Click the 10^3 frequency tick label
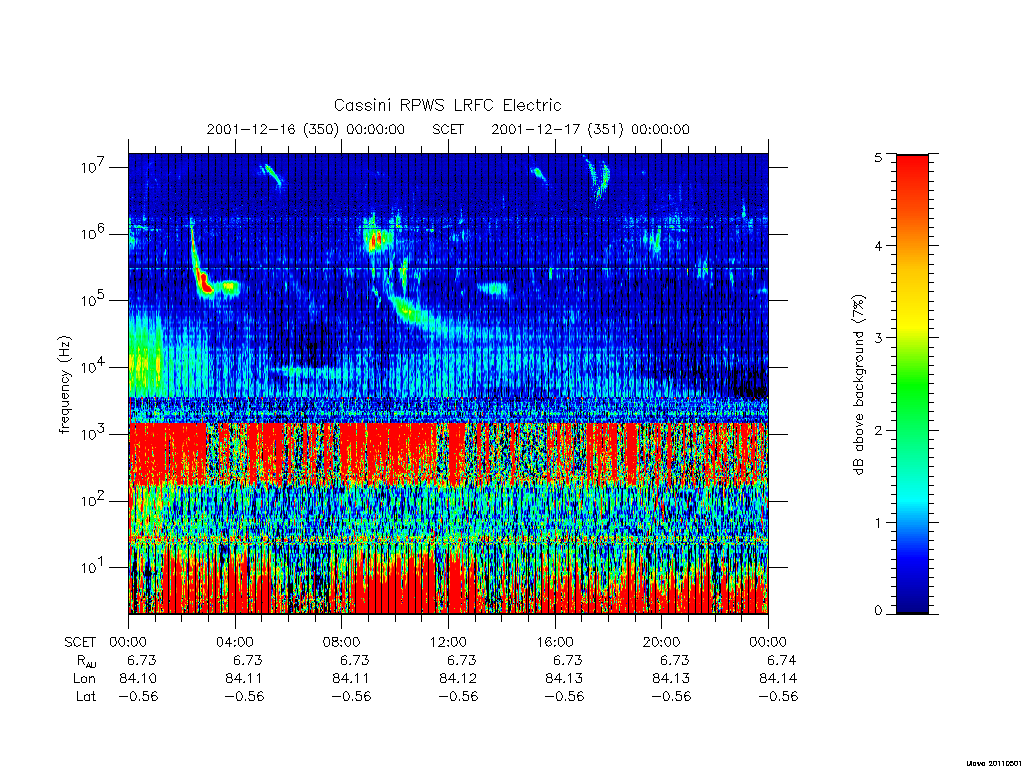Image resolution: width=1024 pixels, height=768 pixels. 94,434
